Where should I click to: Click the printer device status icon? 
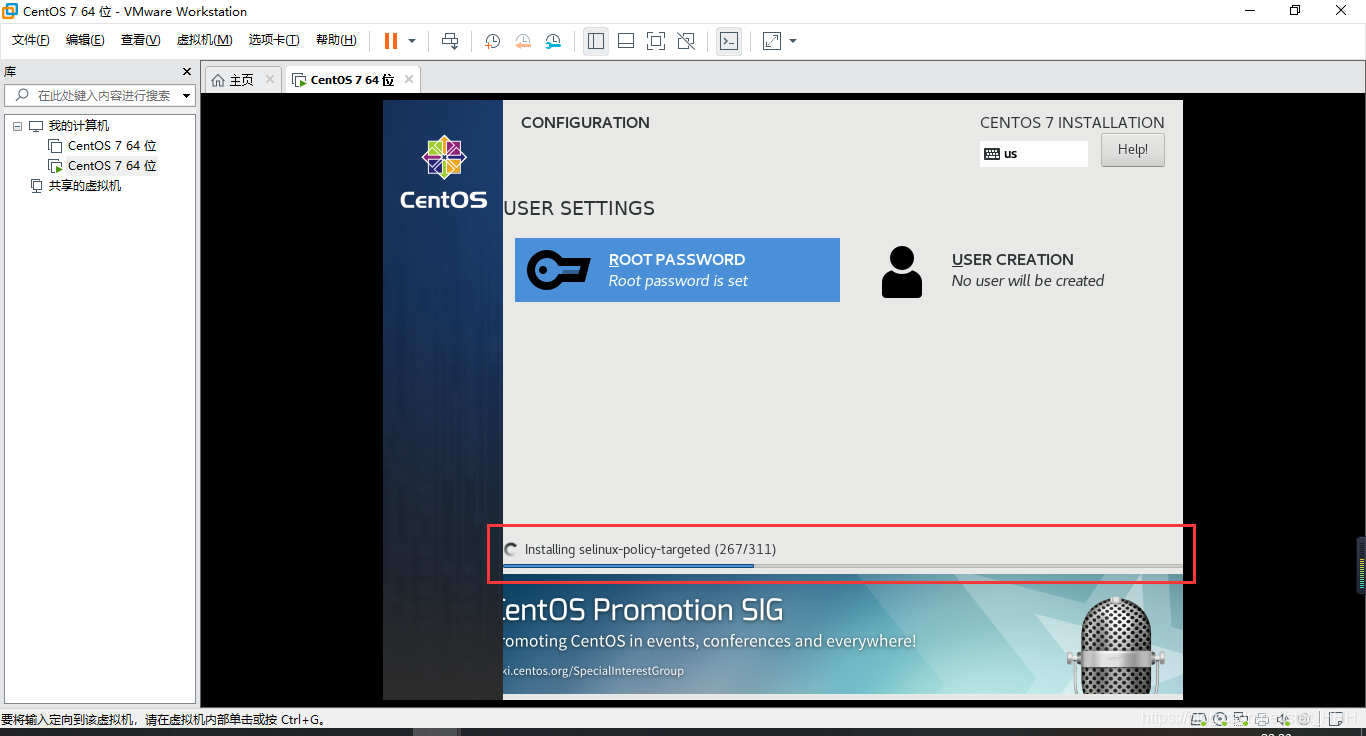[1261, 719]
